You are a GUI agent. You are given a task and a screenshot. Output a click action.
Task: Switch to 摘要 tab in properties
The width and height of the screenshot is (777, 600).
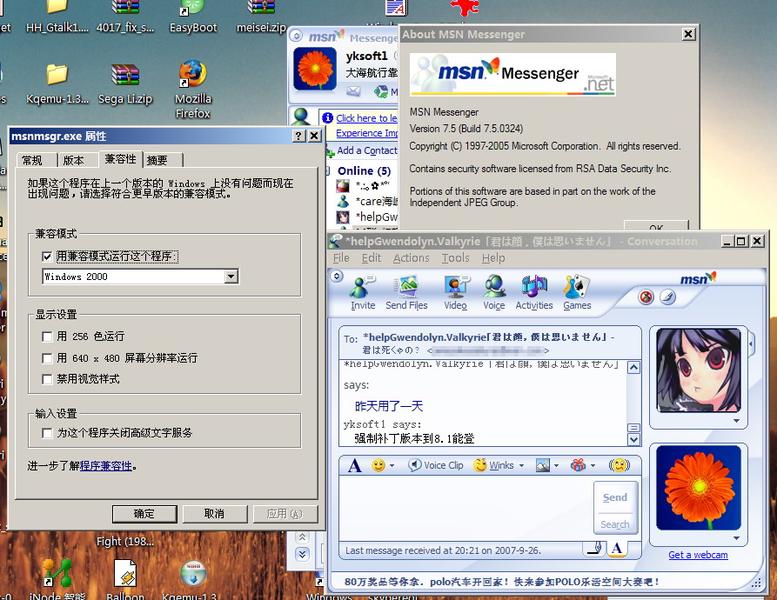pos(157,160)
